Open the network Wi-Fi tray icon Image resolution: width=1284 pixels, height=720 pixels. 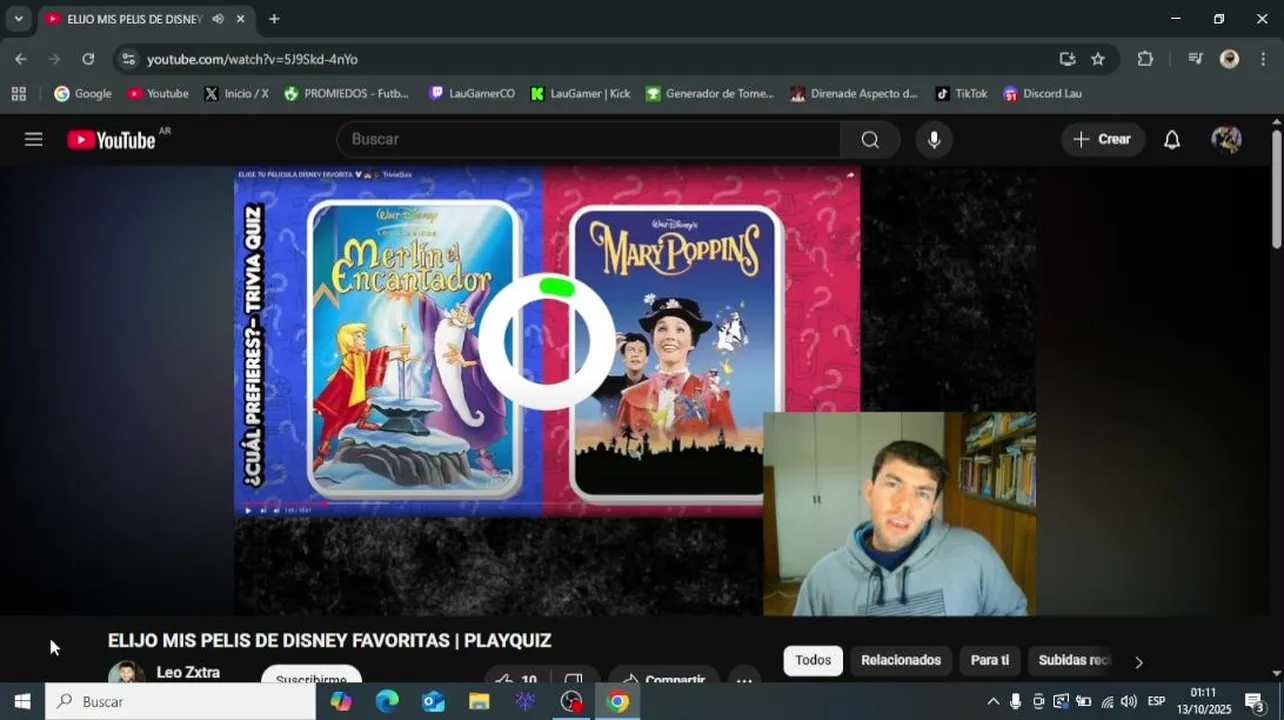coord(1107,701)
